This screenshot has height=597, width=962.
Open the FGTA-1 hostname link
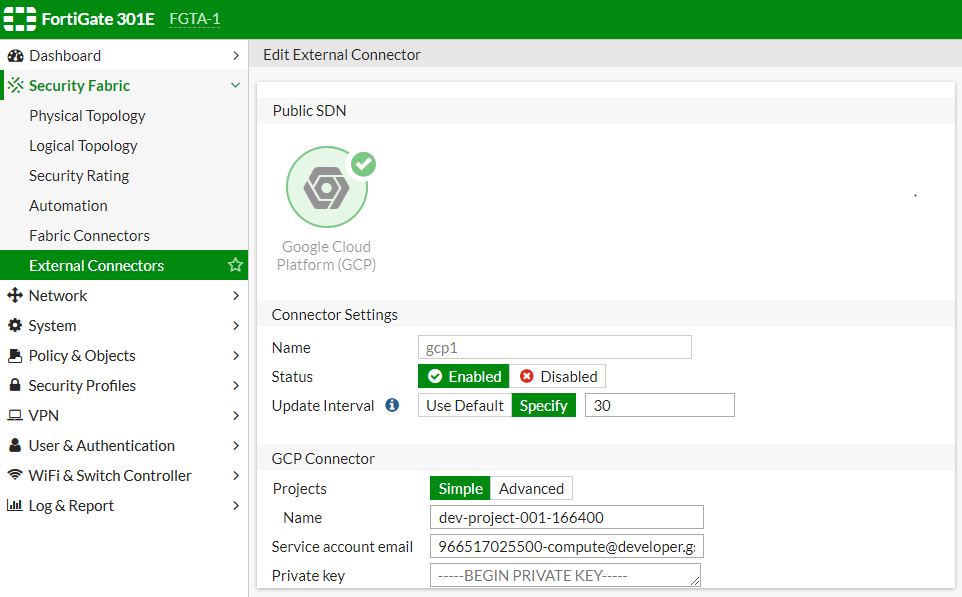193,18
